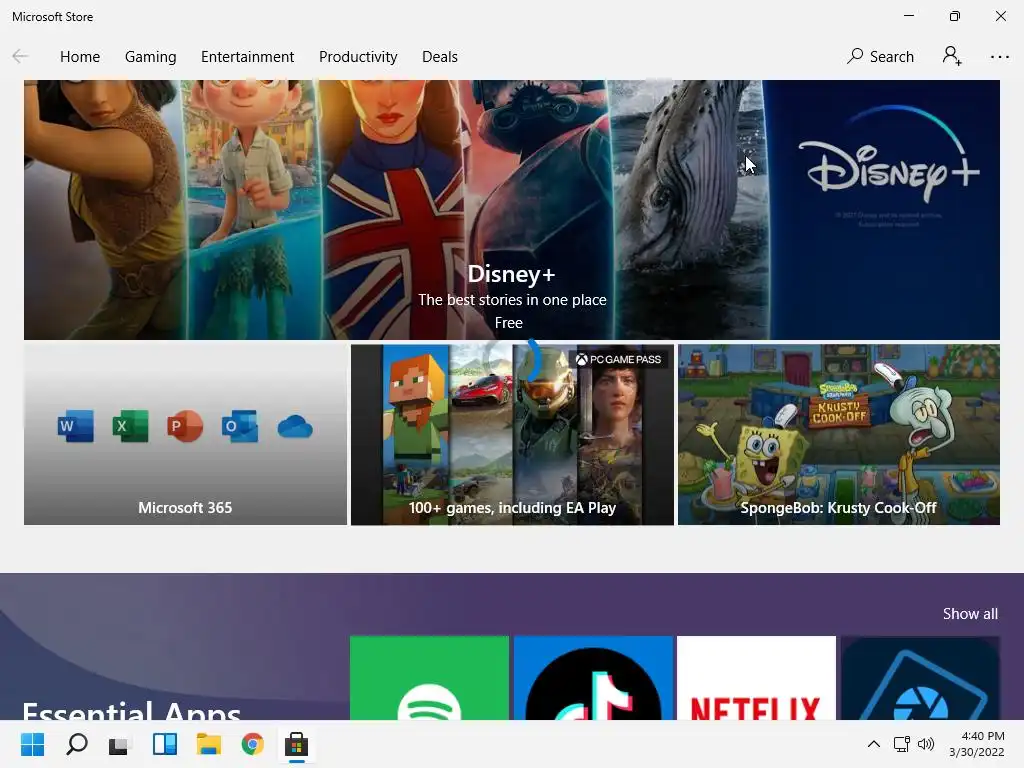Open the Disney+ featured banner
The width and height of the screenshot is (1024, 768).
point(511,210)
